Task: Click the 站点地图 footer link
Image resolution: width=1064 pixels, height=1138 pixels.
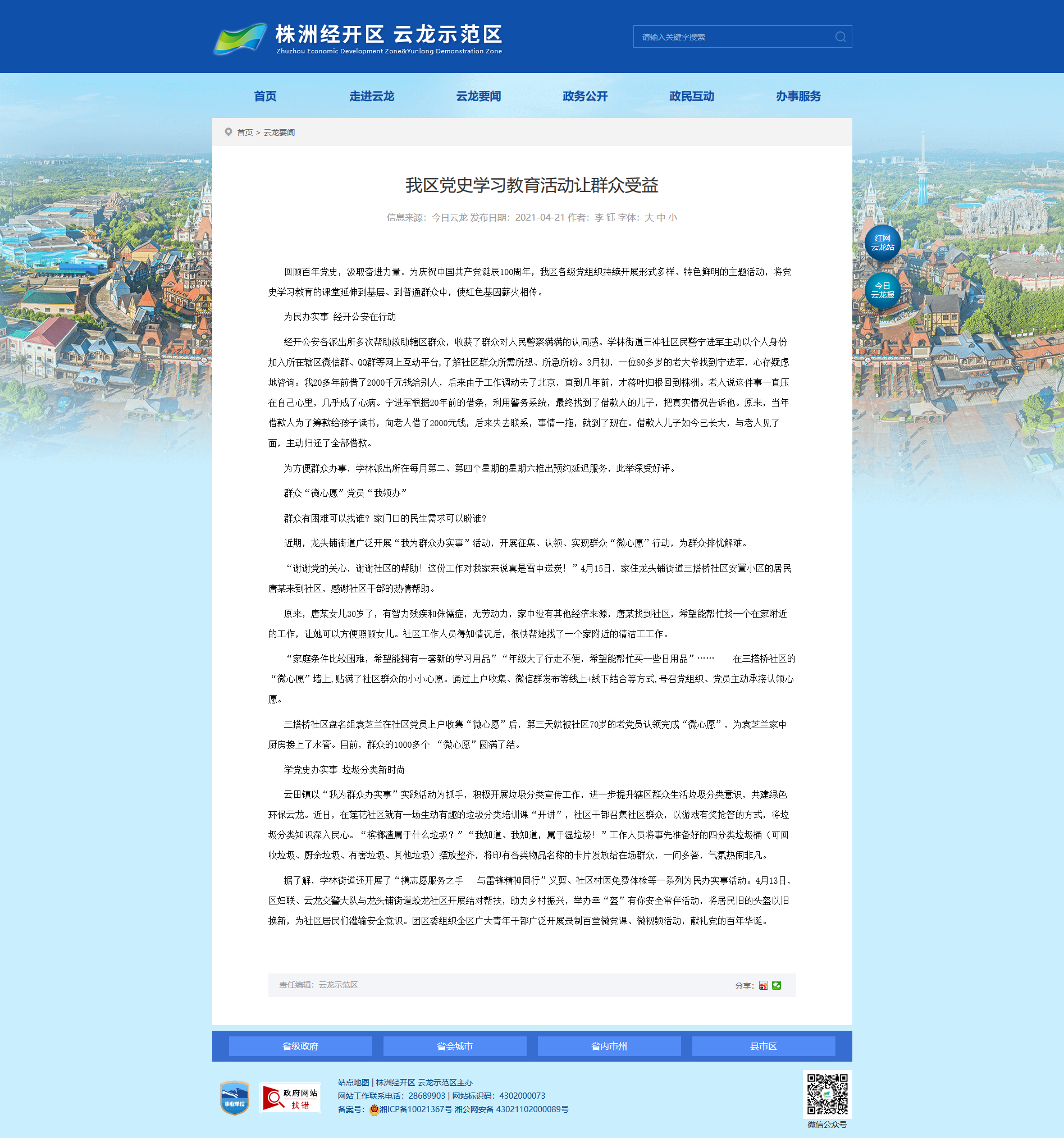Action: pyautogui.click(x=353, y=1082)
